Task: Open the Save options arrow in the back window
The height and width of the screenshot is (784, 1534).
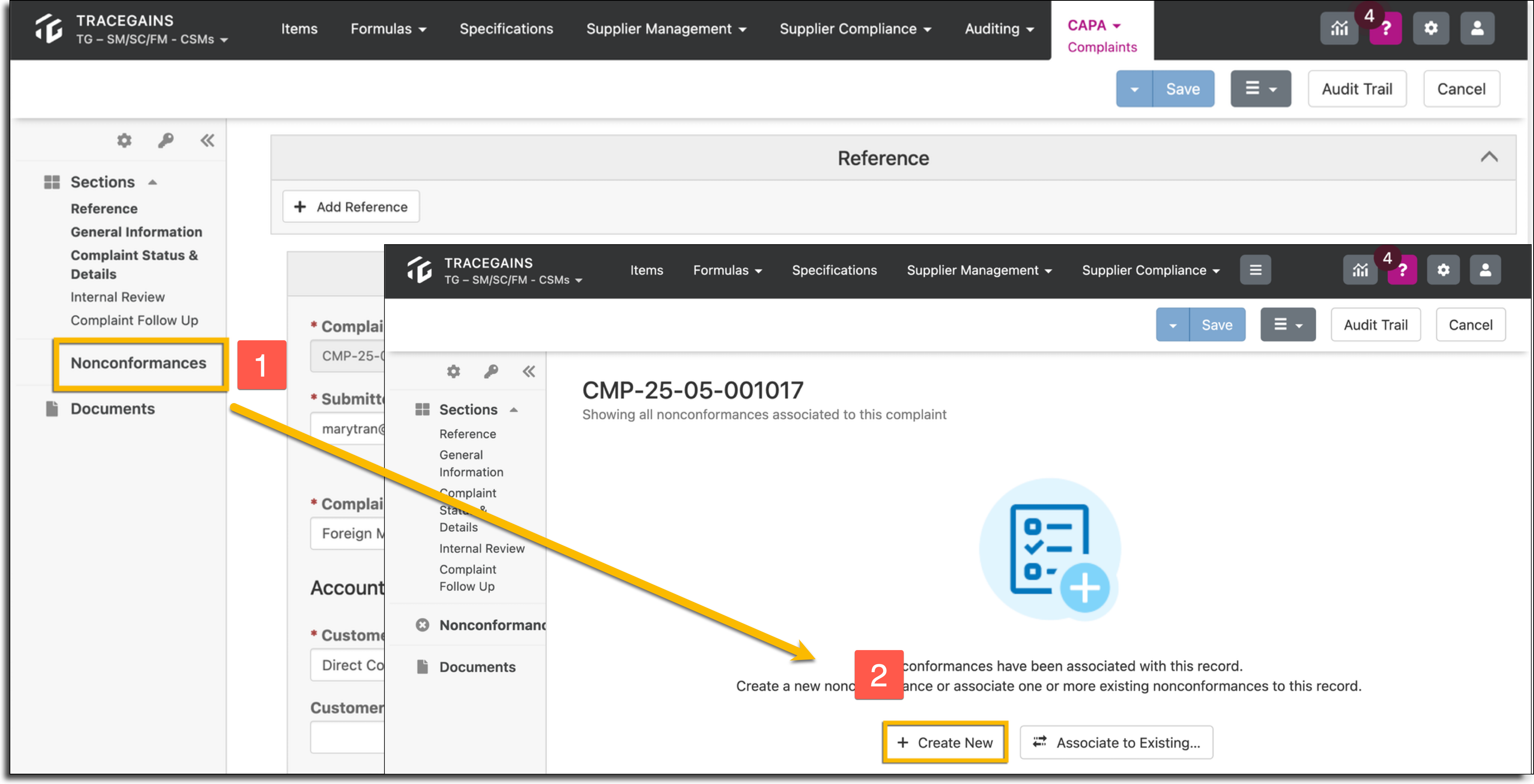Action: (1134, 89)
